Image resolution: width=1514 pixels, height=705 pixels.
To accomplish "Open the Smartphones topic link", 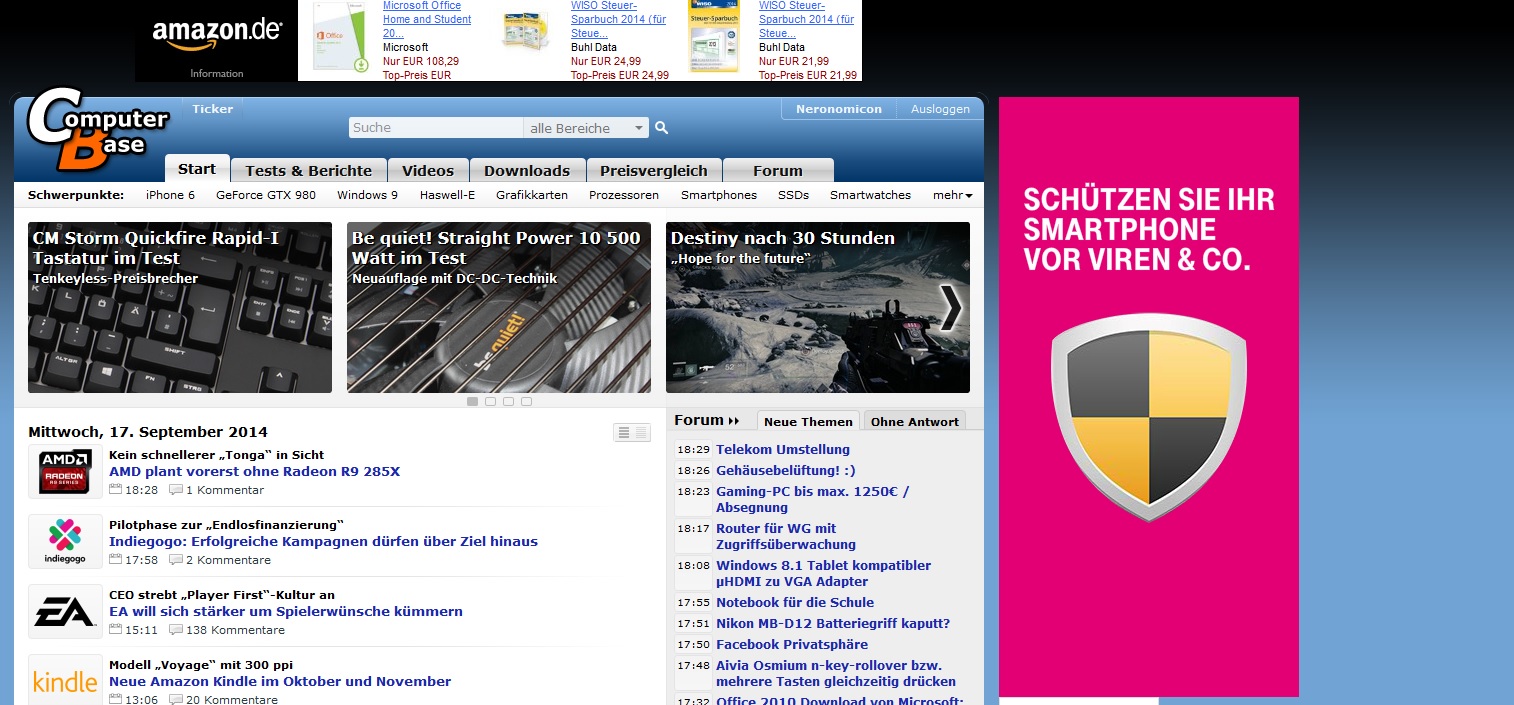I will tap(719, 195).
